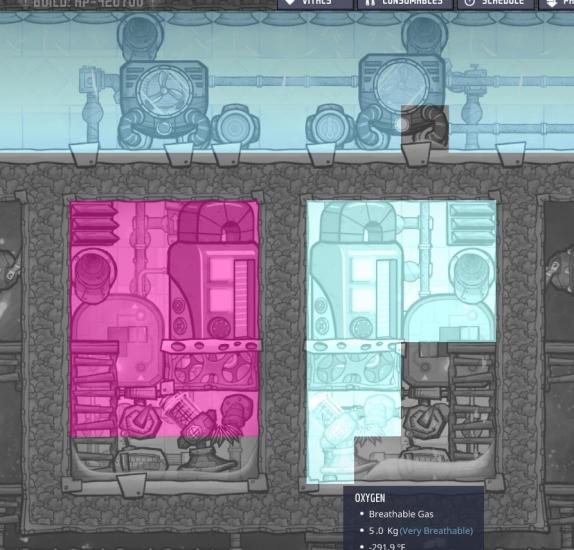Select the louvered vent in cyan room

point(472,223)
